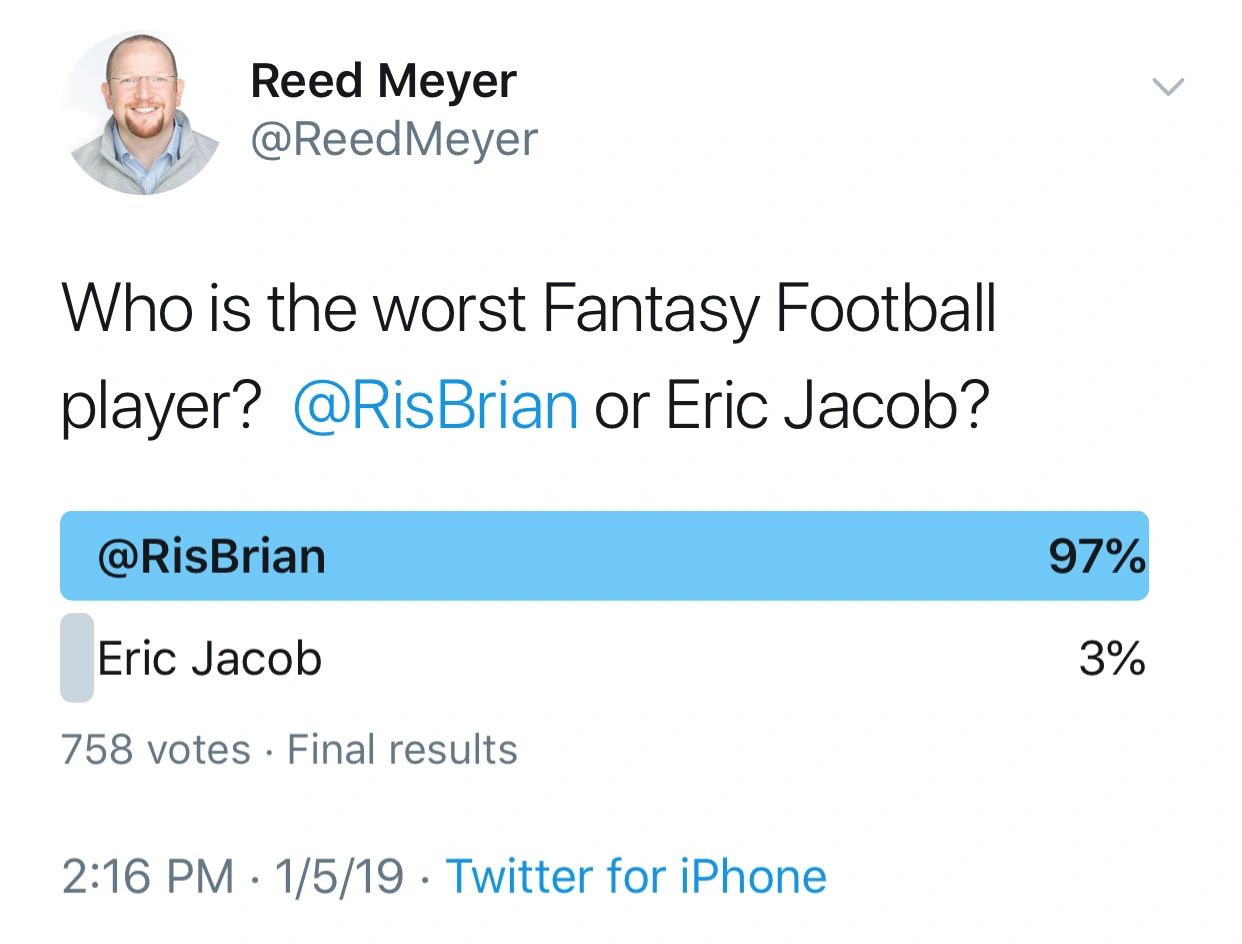Click the 3% poll result value
This screenshot has height=944, width=1242.
click(1112, 659)
